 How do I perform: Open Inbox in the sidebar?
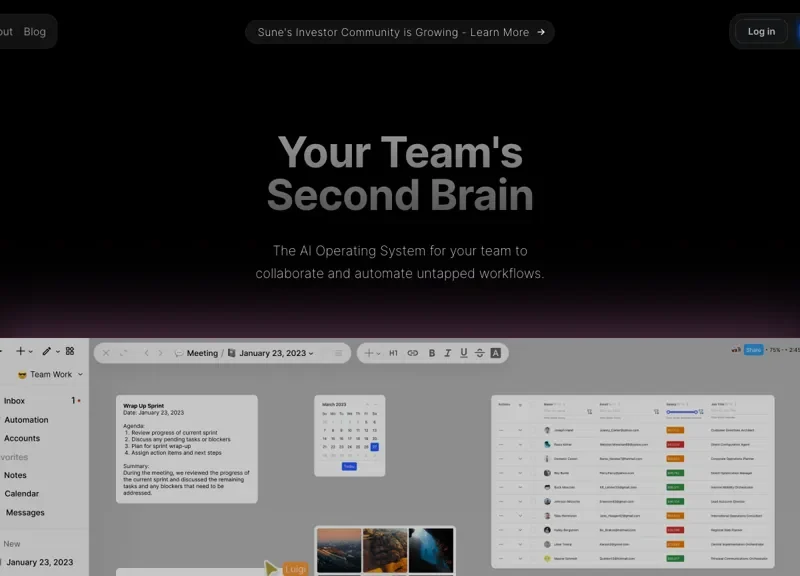15,401
